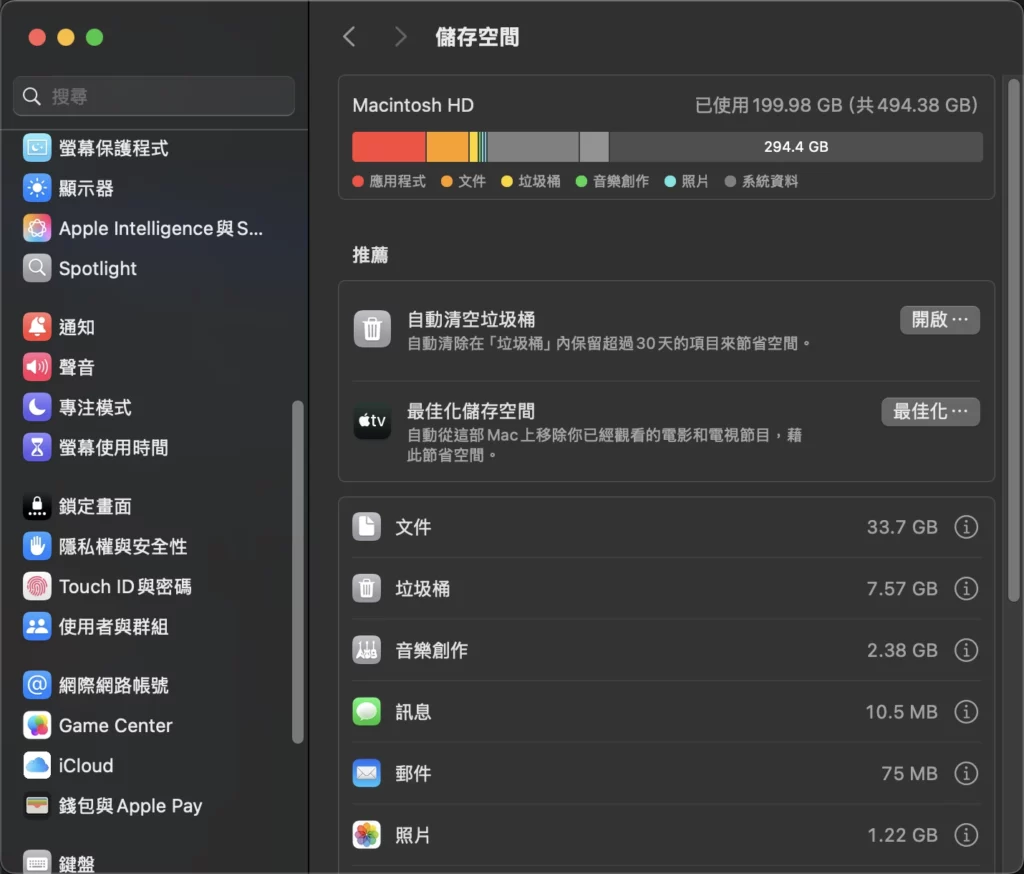The height and width of the screenshot is (874, 1024).
Task: Select the 訊息 row label
Action: coord(413,712)
